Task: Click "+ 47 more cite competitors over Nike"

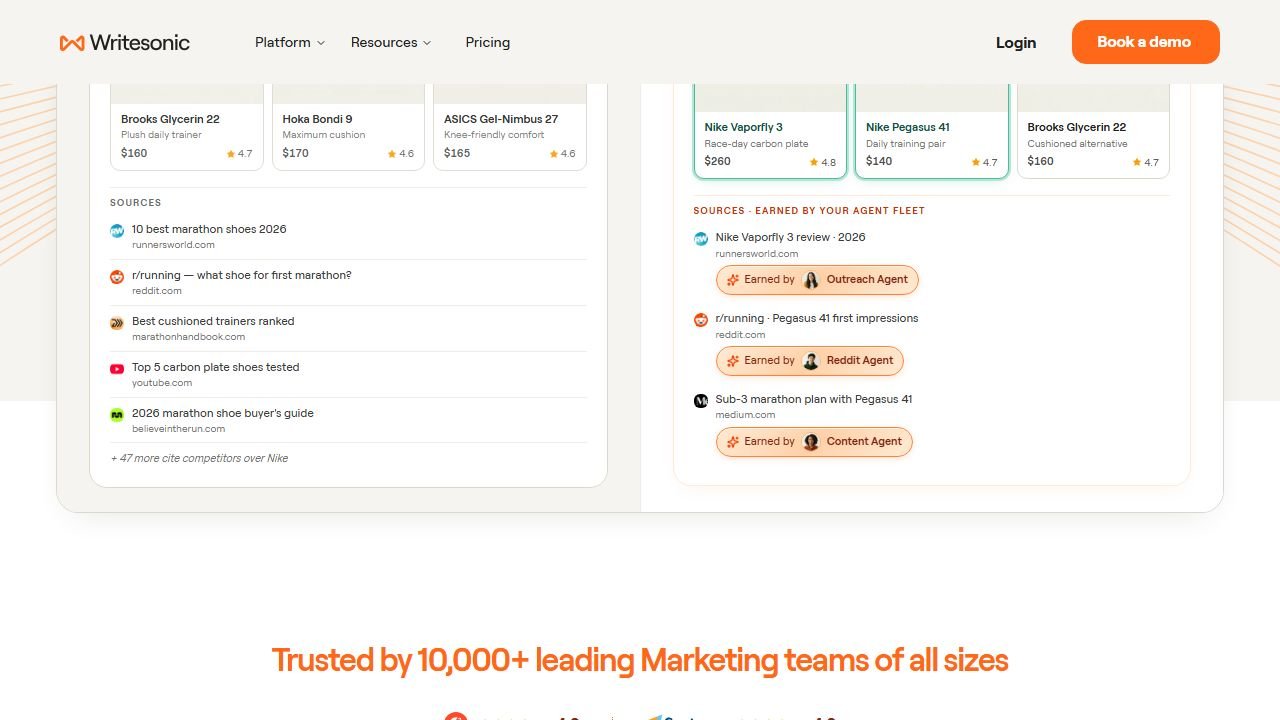Action: (x=199, y=458)
